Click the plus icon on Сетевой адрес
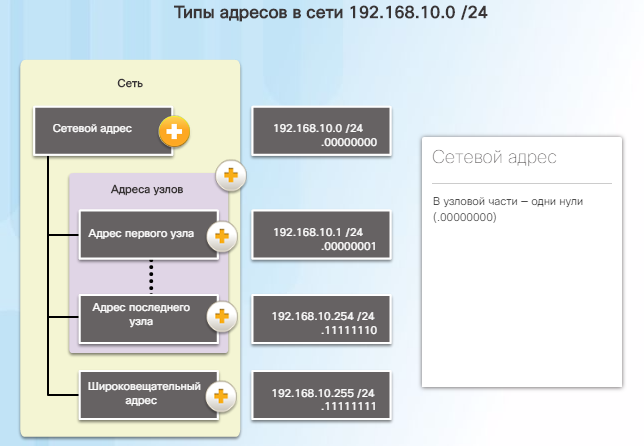This screenshot has width=644, height=446. 174,131
